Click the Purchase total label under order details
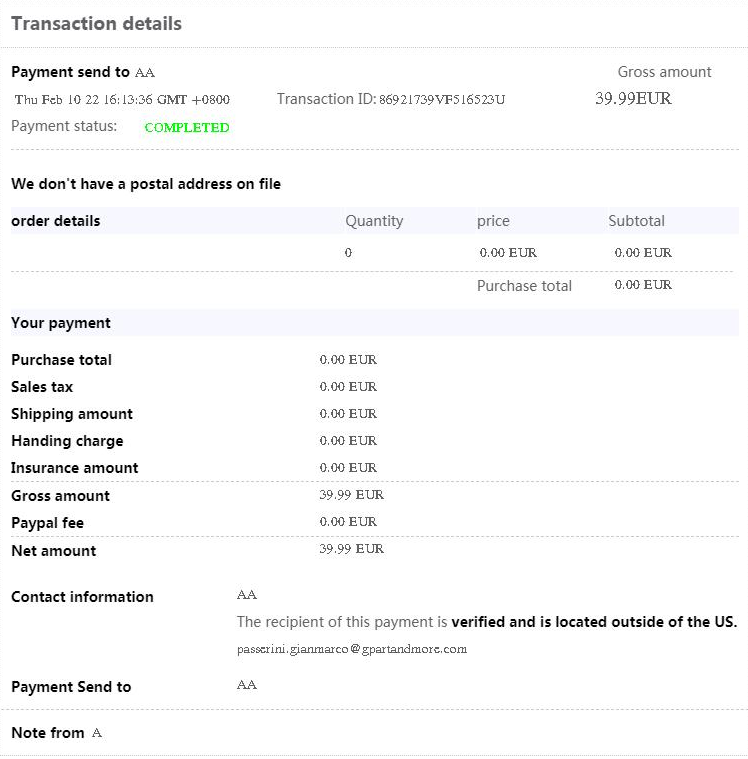This screenshot has width=748, height=759. point(524,286)
